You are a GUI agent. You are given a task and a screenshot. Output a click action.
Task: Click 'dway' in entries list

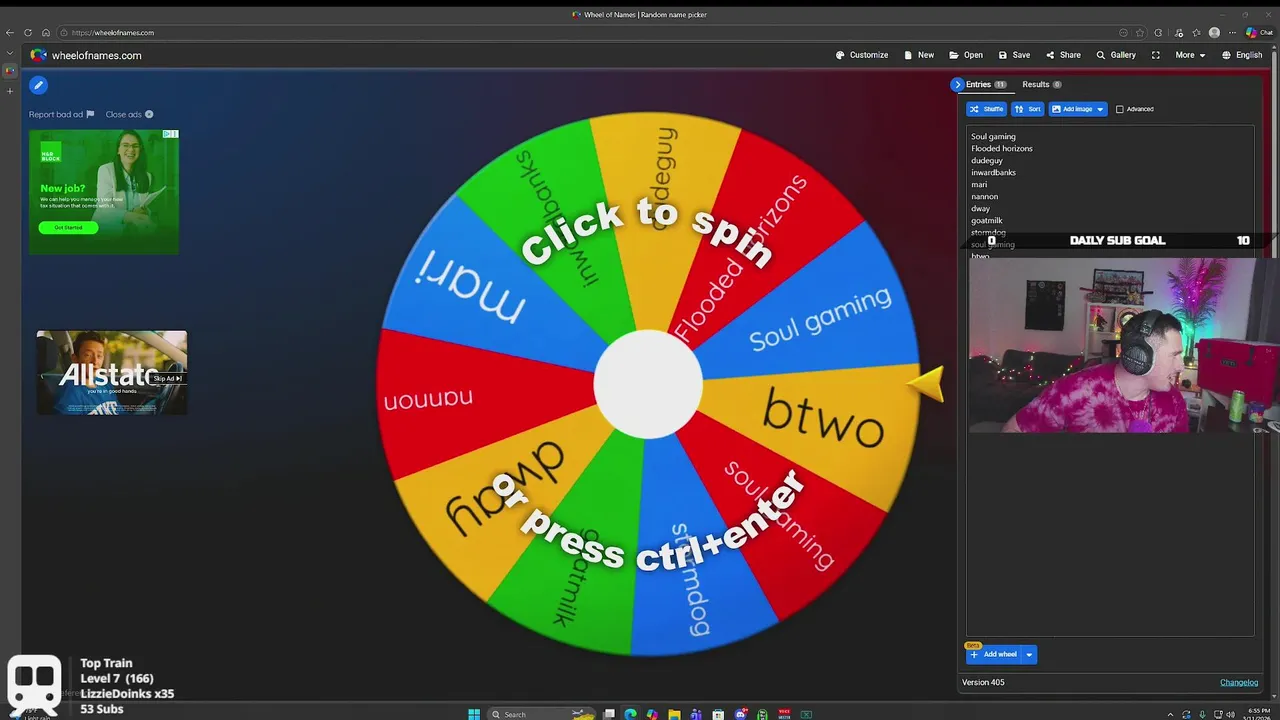click(981, 209)
